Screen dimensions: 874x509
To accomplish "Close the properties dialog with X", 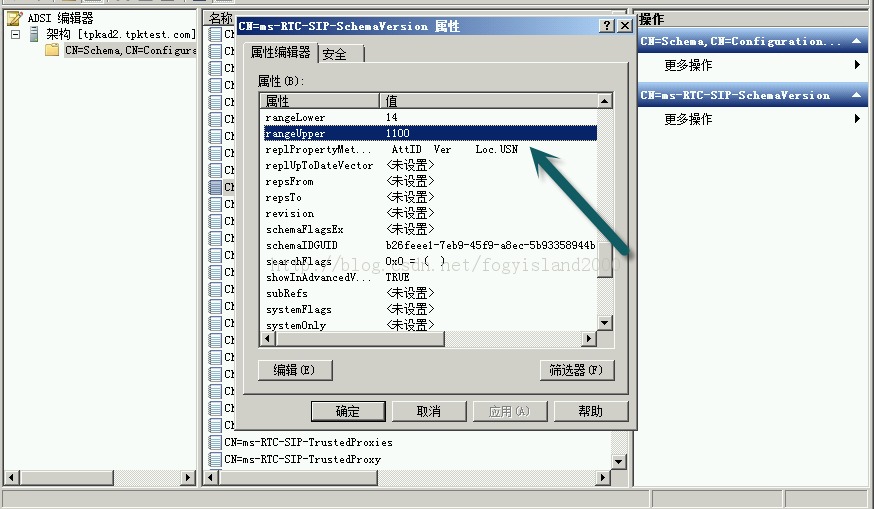I will 625,26.
